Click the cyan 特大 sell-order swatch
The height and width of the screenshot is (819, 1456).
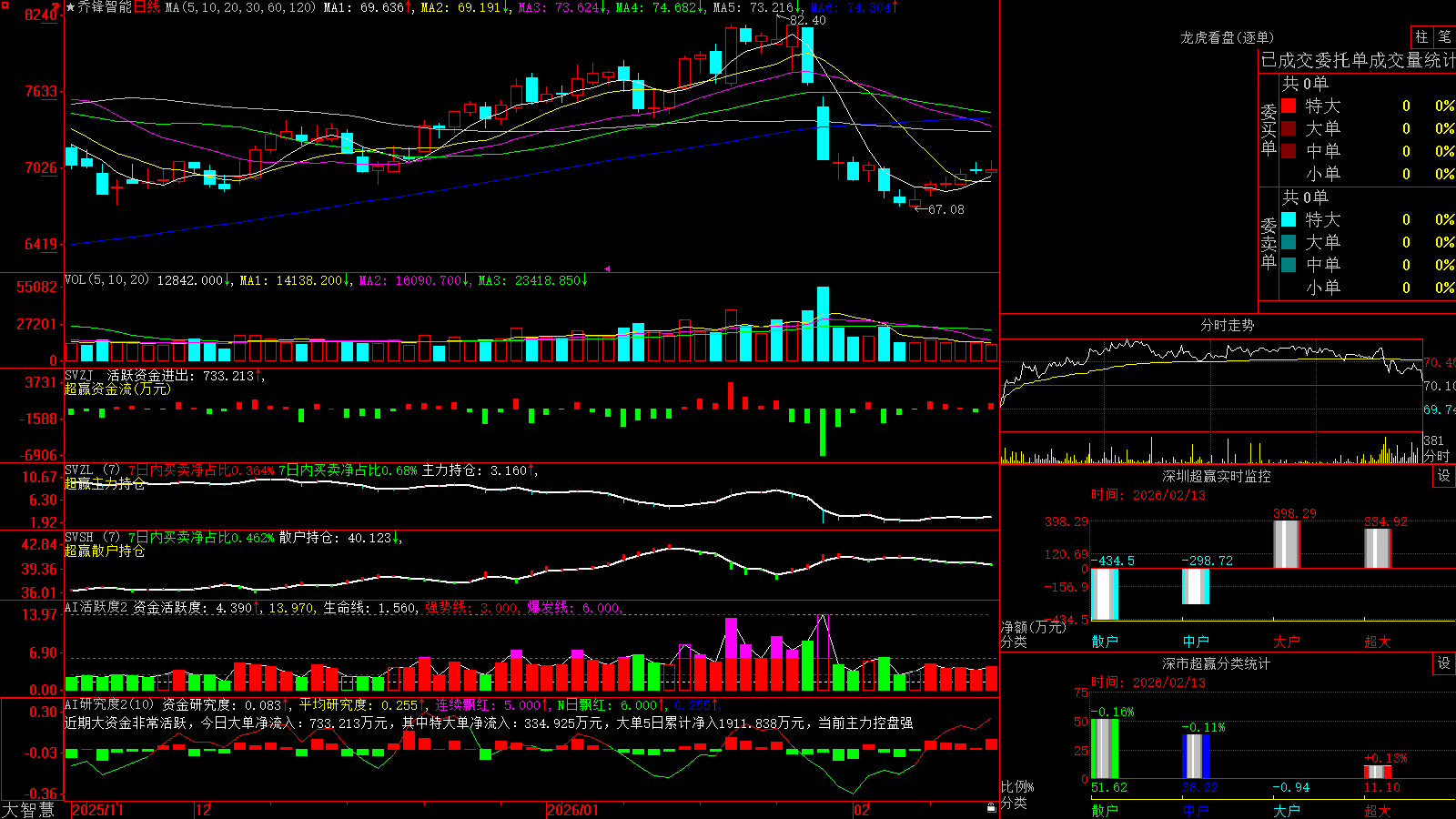click(x=1289, y=219)
